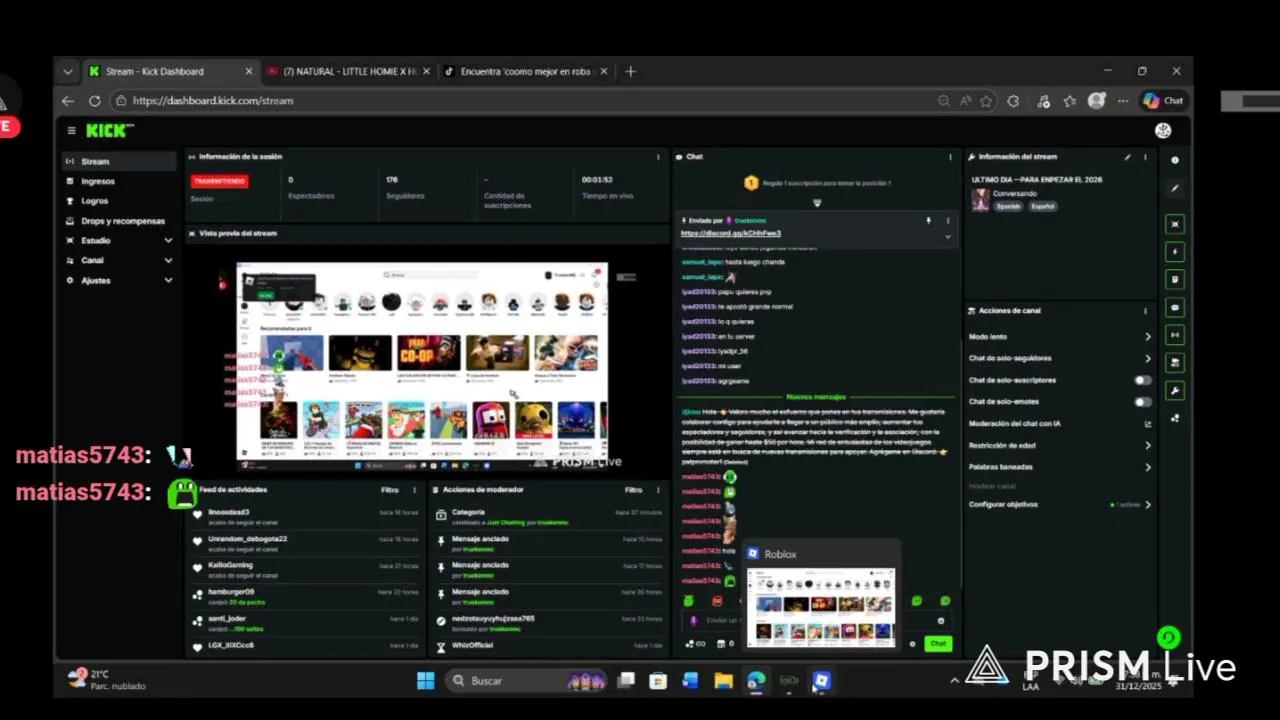Open File Explorer from the taskbar
The image size is (1280, 720).
723,681
